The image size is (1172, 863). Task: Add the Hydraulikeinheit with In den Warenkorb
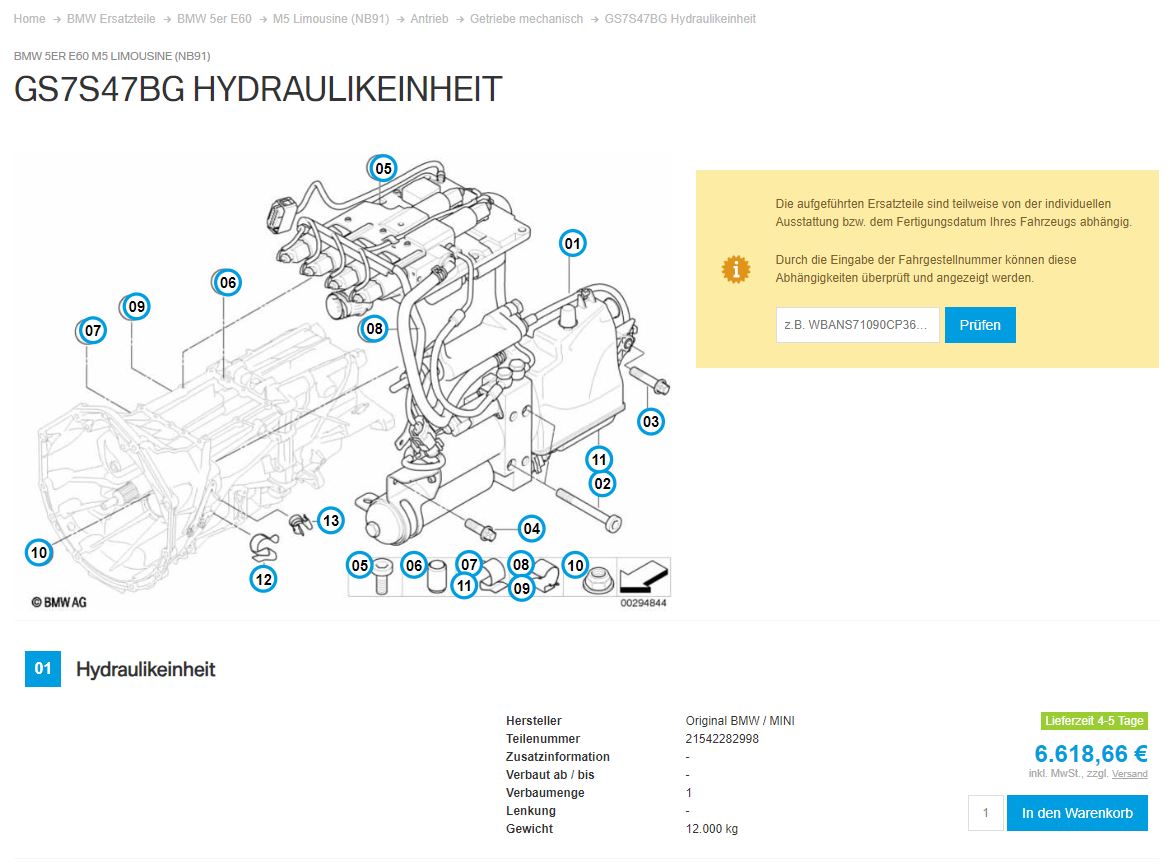[x=1077, y=813]
